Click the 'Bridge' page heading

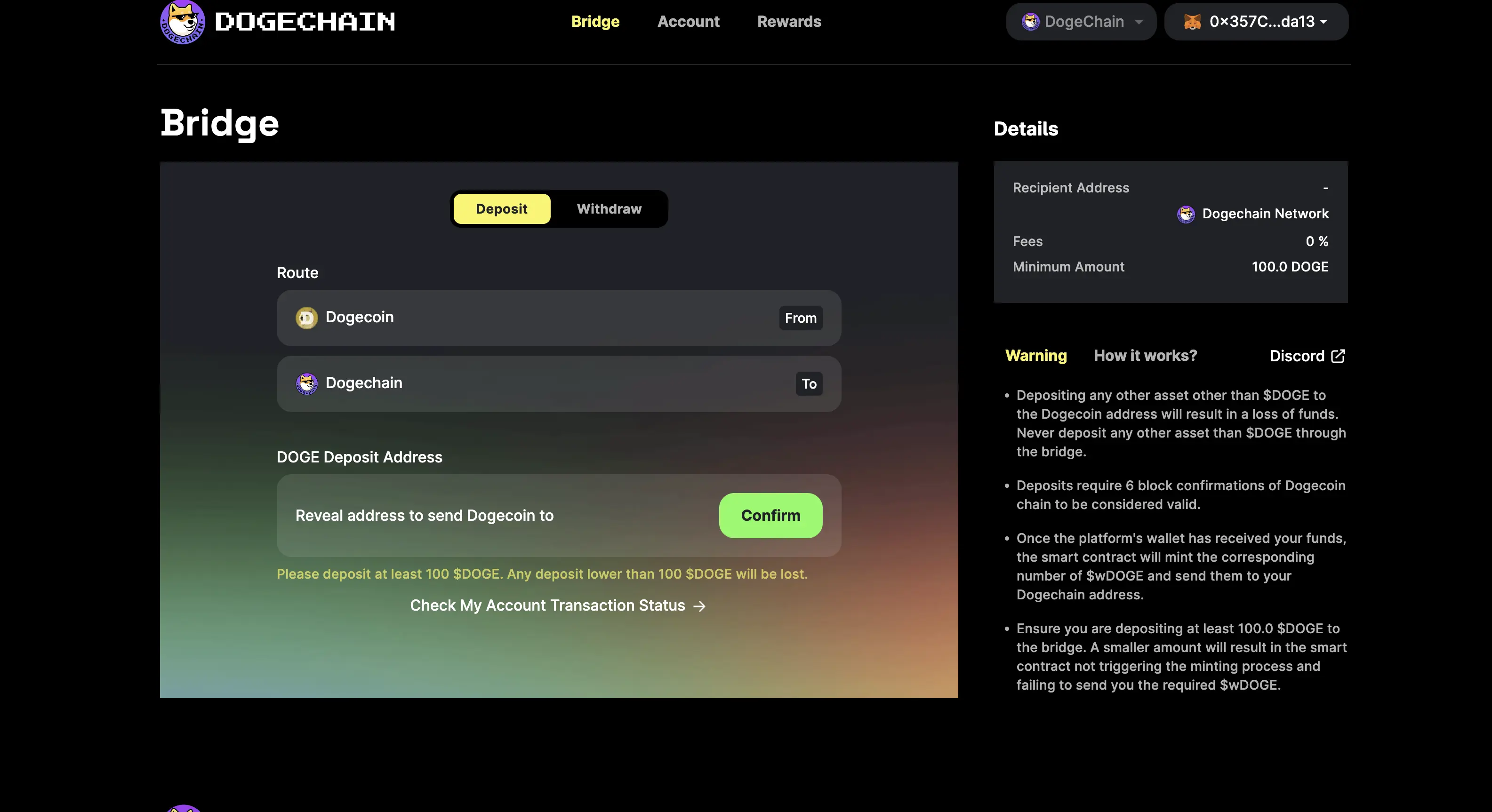click(x=219, y=123)
